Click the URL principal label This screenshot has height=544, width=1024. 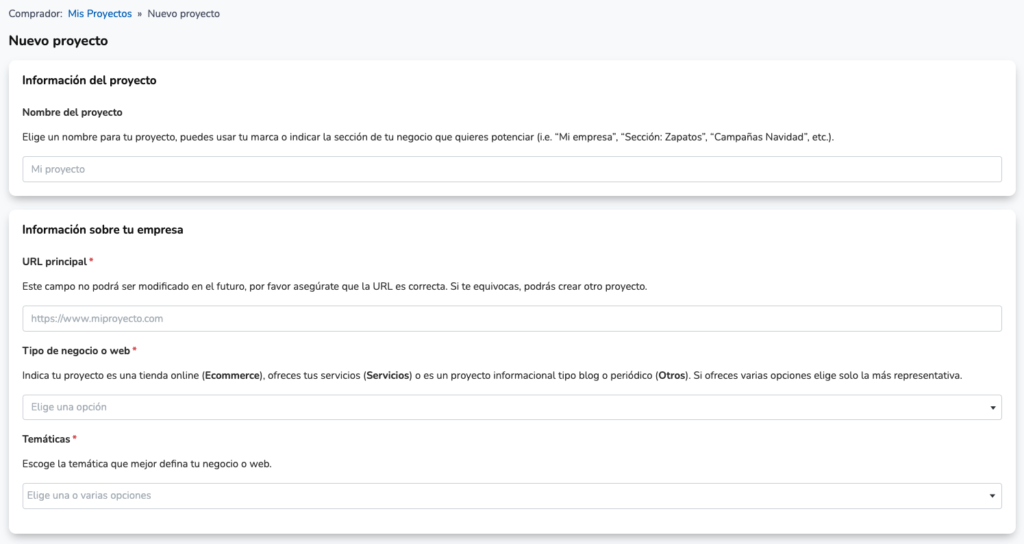tap(54, 261)
